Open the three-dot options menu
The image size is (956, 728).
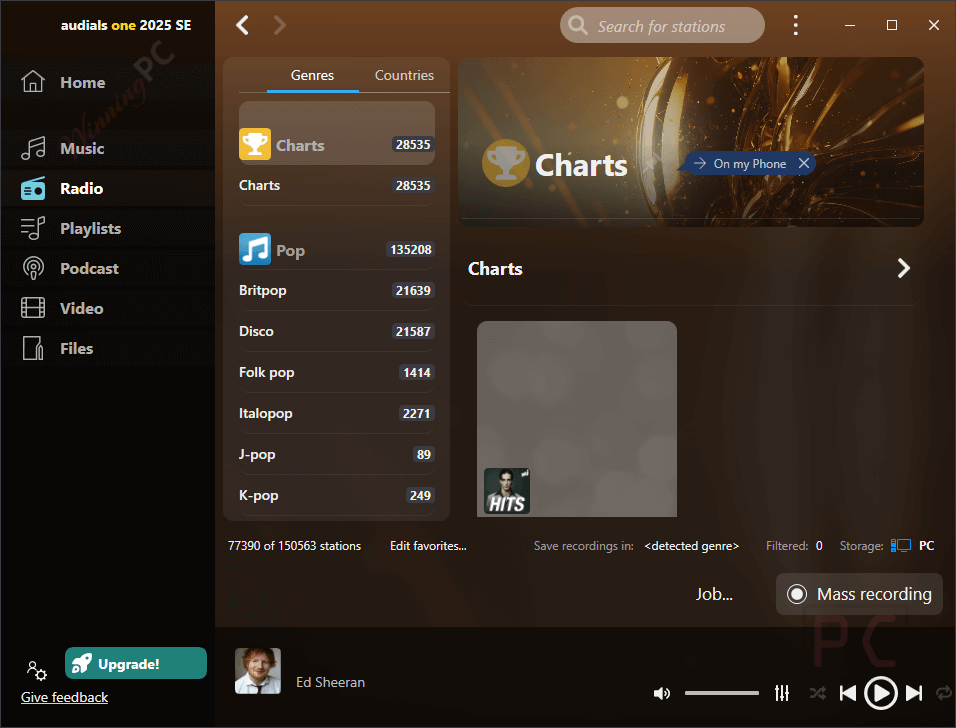point(795,25)
